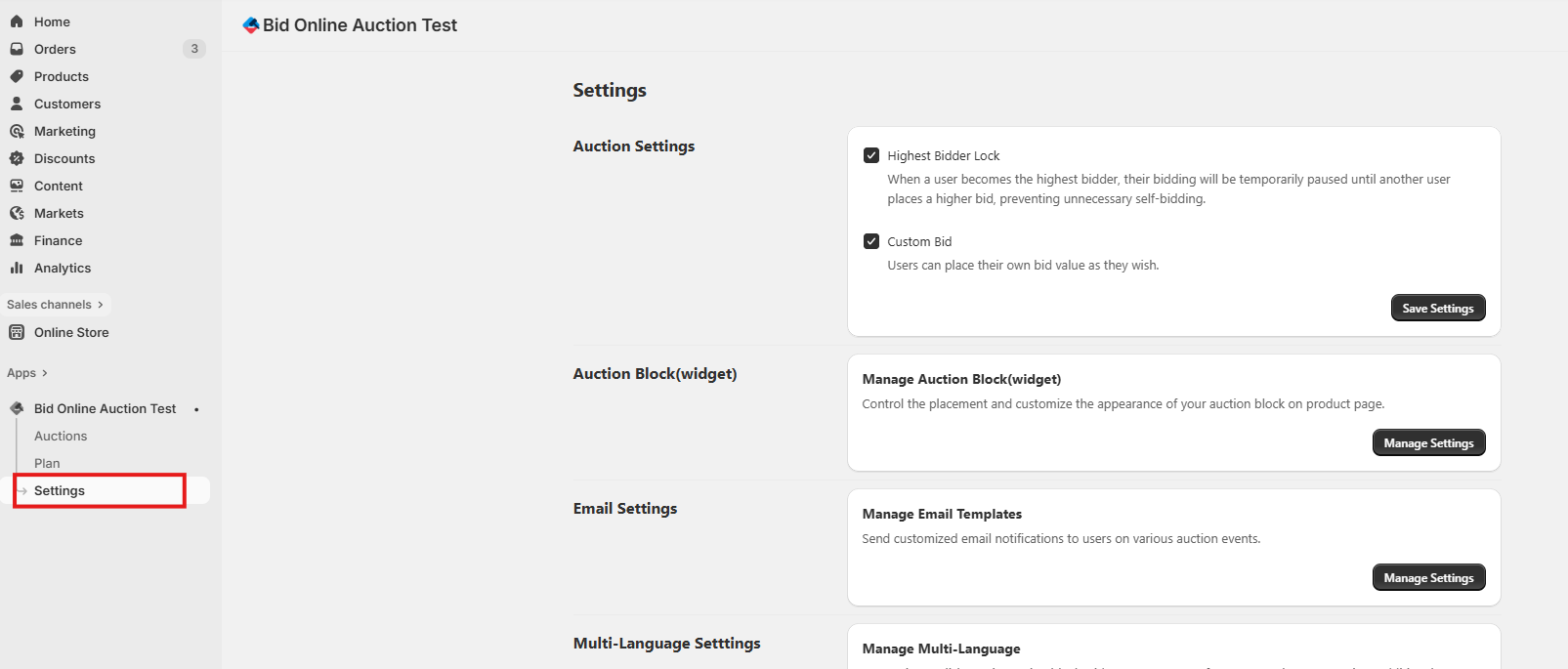Click the Marketing target icon
Viewport: 1568px width, 669px height.
[x=17, y=131]
